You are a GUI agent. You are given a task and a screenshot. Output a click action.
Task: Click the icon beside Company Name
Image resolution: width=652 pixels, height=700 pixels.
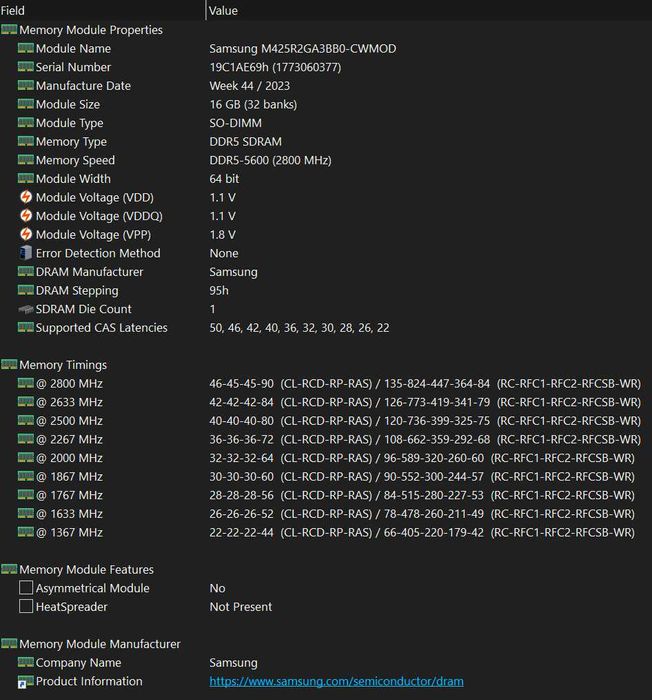point(25,662)
